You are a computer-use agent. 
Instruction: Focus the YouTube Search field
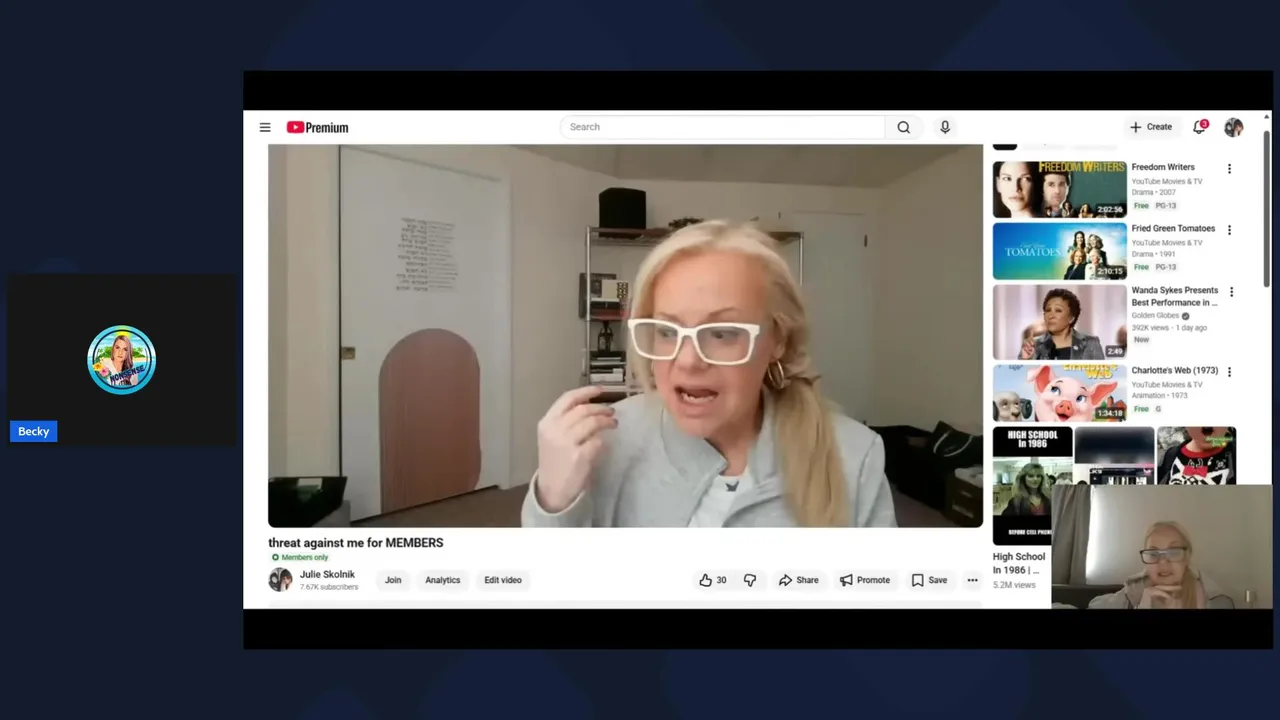click(722, 127)
